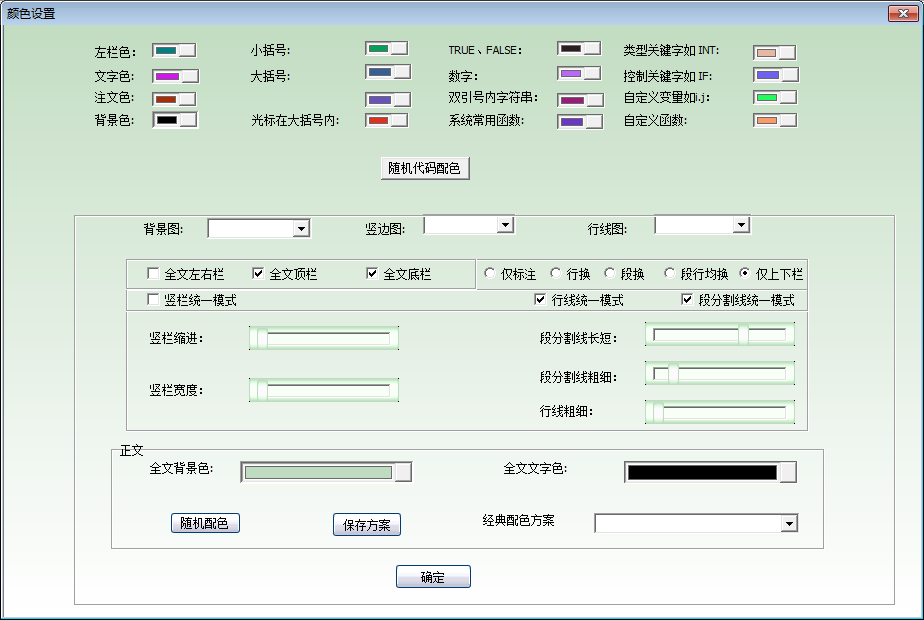924x620 pixels.
Task: Click the 段分割线长短 slider
Action: click(720, 335)
